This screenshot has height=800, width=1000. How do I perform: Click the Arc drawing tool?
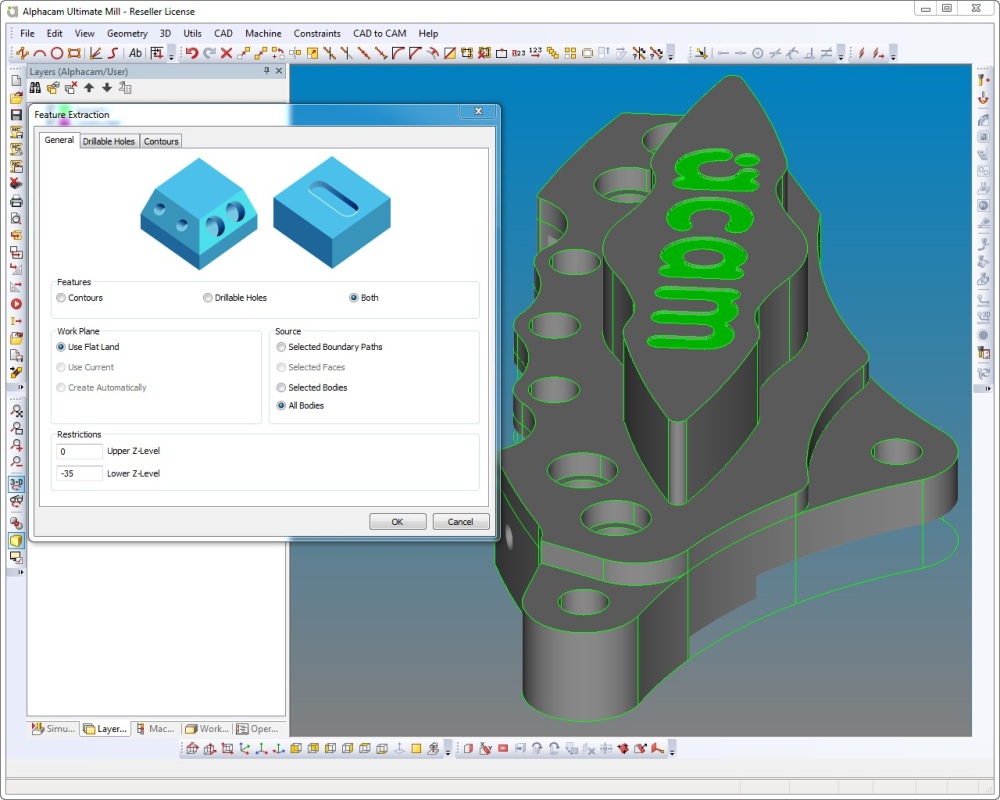pyautogui.click(x=39, y=53)
